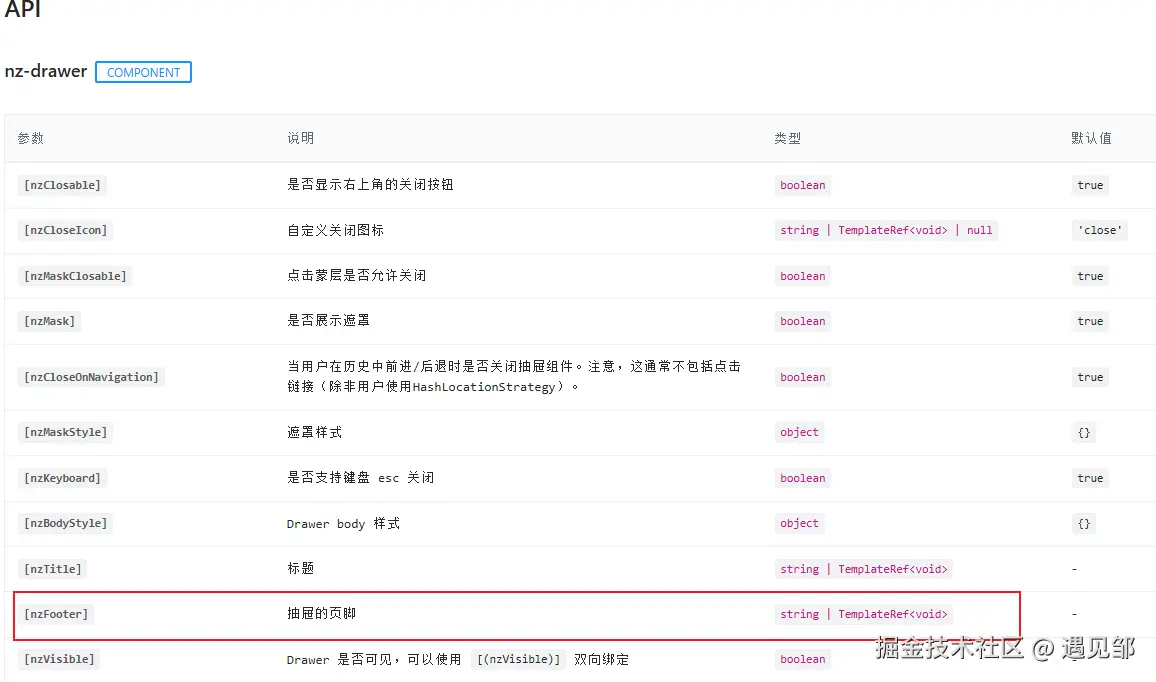1156x682 pixels.
Task: Click the 默认值 column header
Action: [x=1091, y=138]
